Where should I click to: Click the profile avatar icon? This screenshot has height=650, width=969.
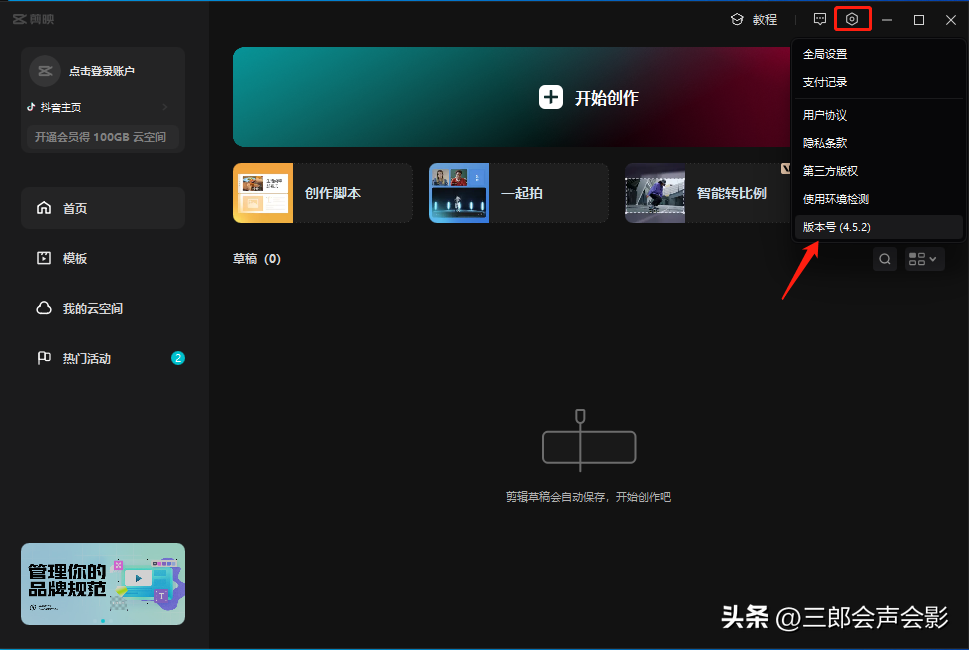[45, 71]
